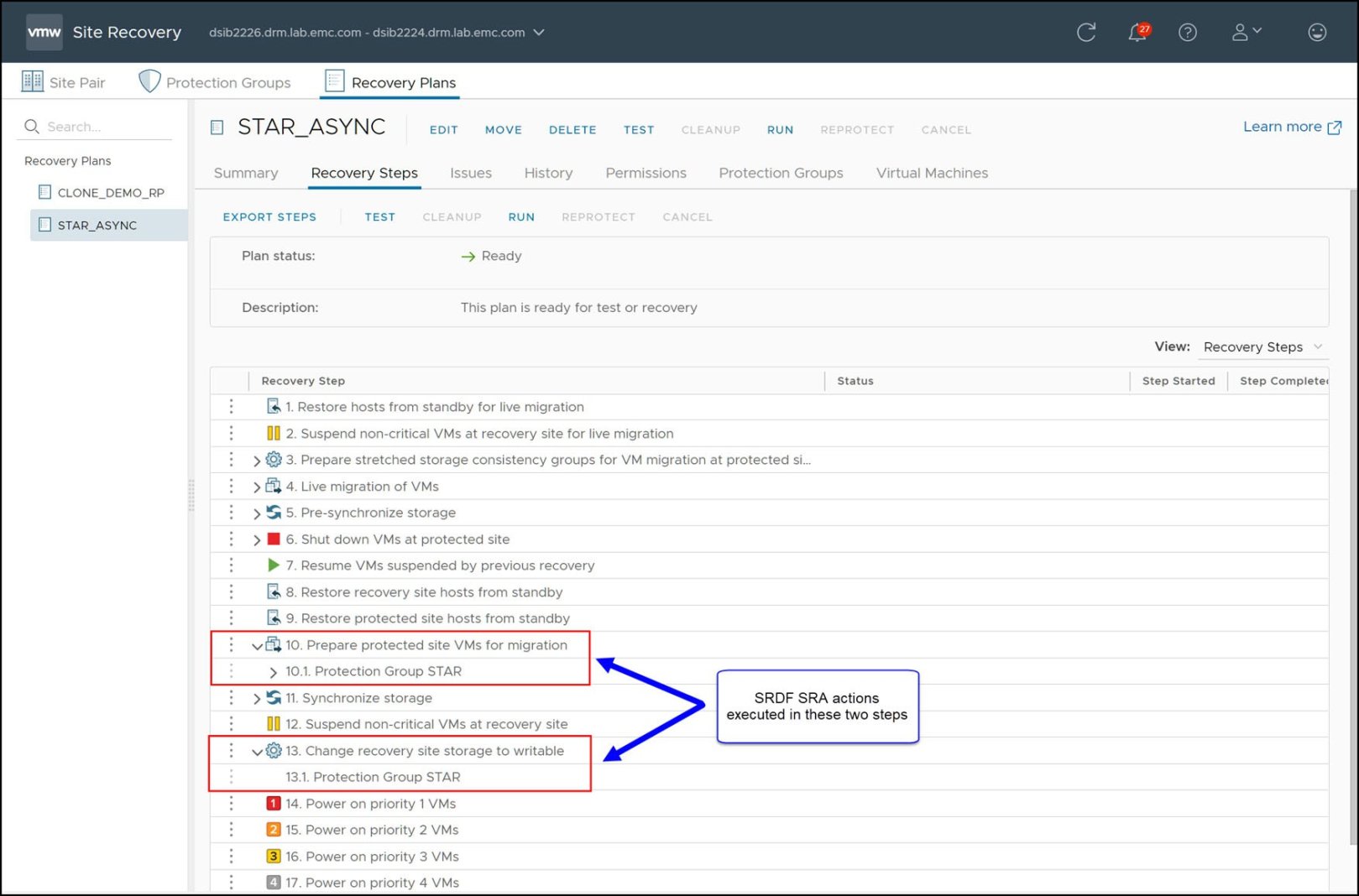Click the feedback smiley face icon
Screen dimensions: 1359x896
(1317, 32)
